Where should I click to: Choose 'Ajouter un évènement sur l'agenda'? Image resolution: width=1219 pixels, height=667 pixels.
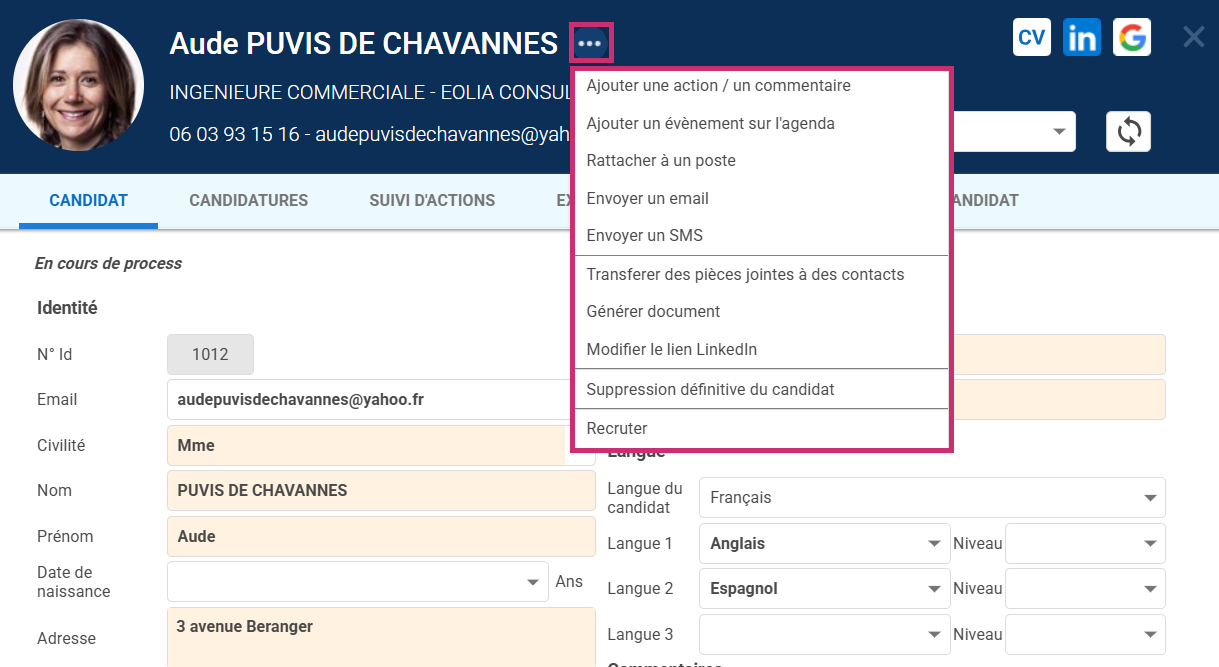pos(710,124)
